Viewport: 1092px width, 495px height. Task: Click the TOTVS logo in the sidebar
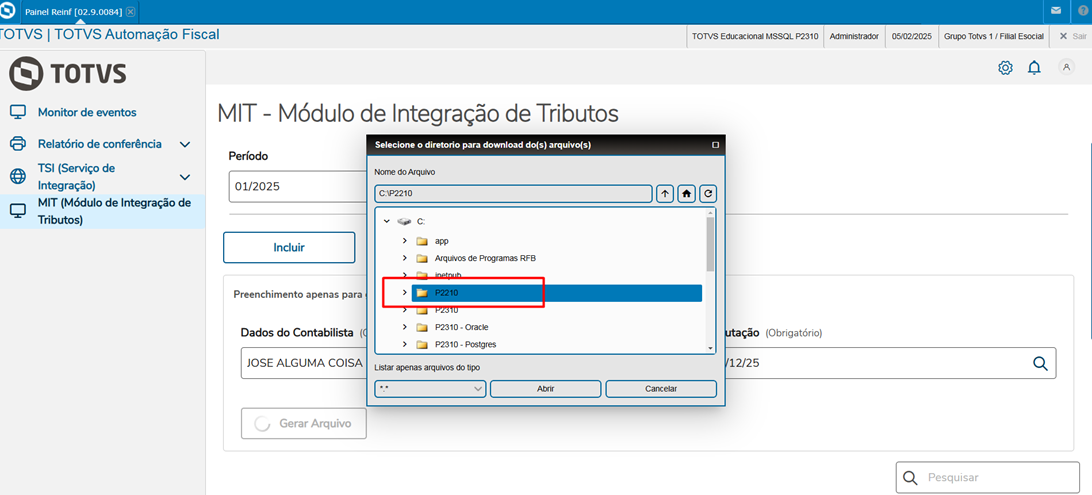68,74
